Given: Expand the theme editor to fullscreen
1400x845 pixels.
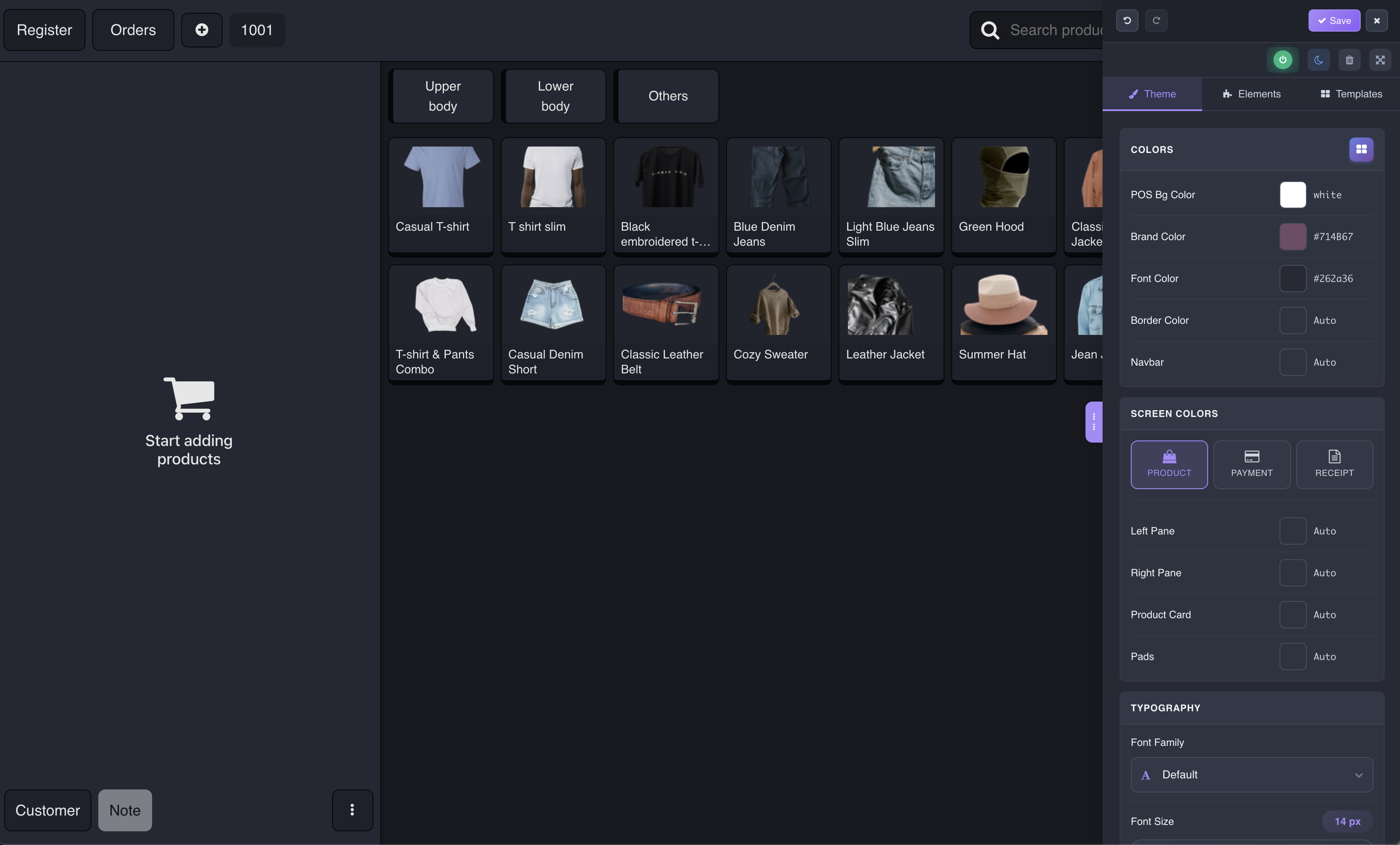Looking at the screenshot, I should tap(1381, 60).
